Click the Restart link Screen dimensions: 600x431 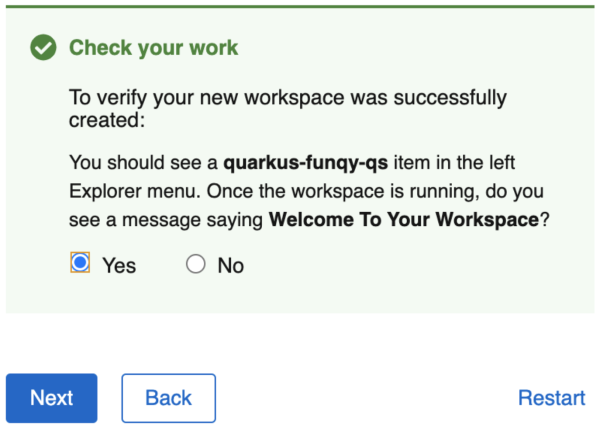pos(551,398)
